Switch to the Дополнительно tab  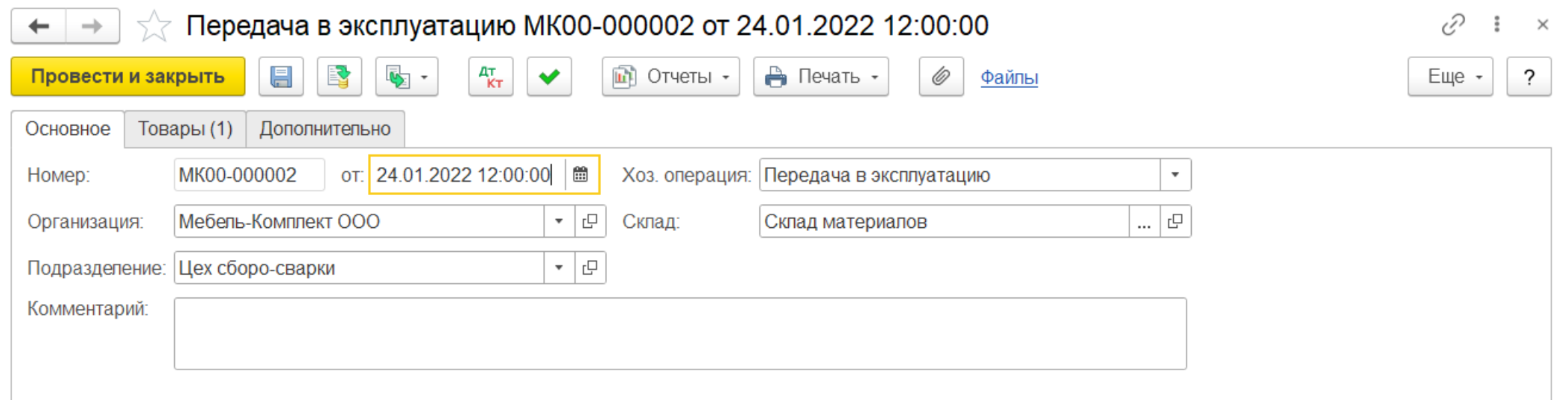[x=325, y=129]
